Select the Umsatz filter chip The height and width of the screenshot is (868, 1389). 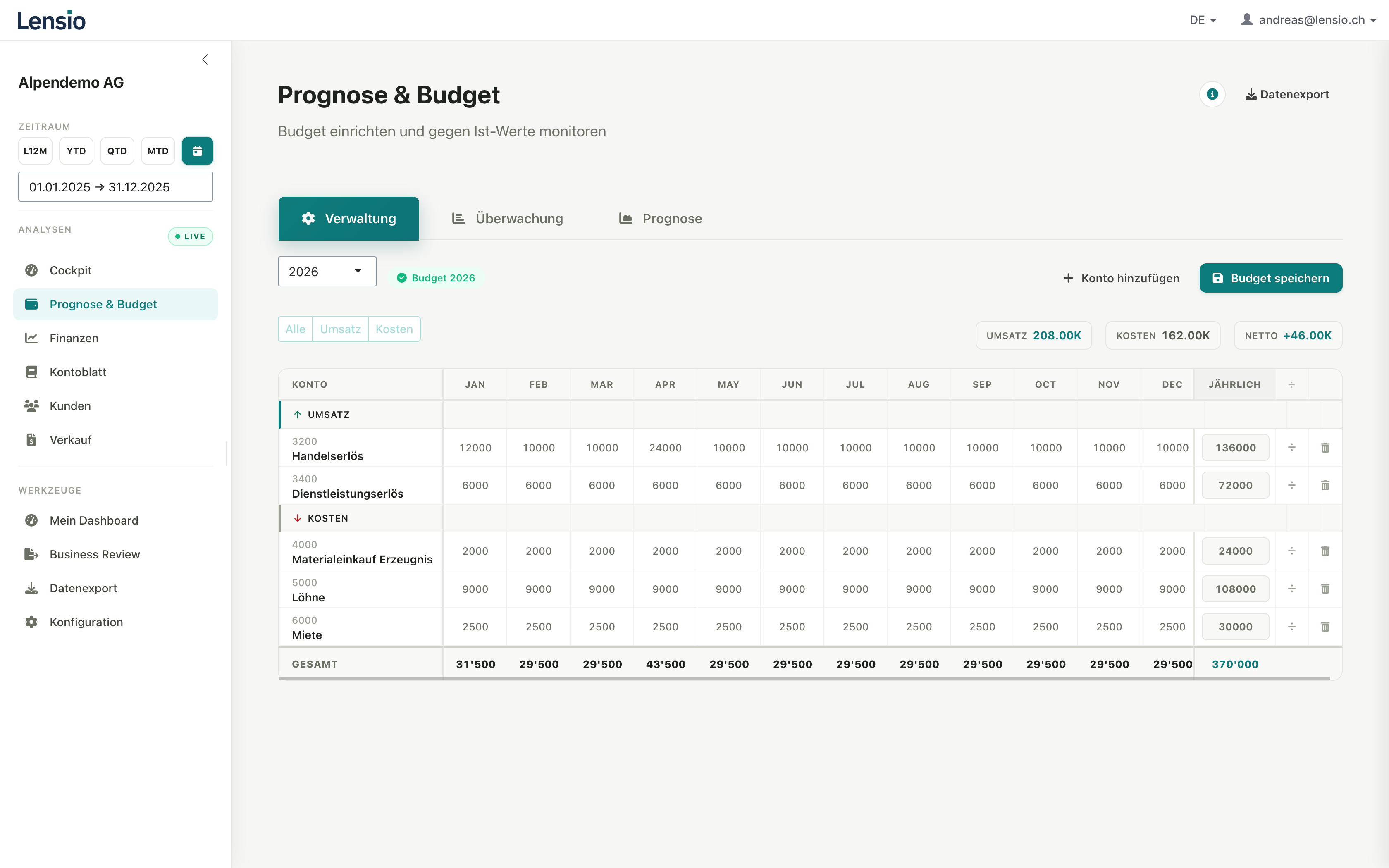click(340, 329)
